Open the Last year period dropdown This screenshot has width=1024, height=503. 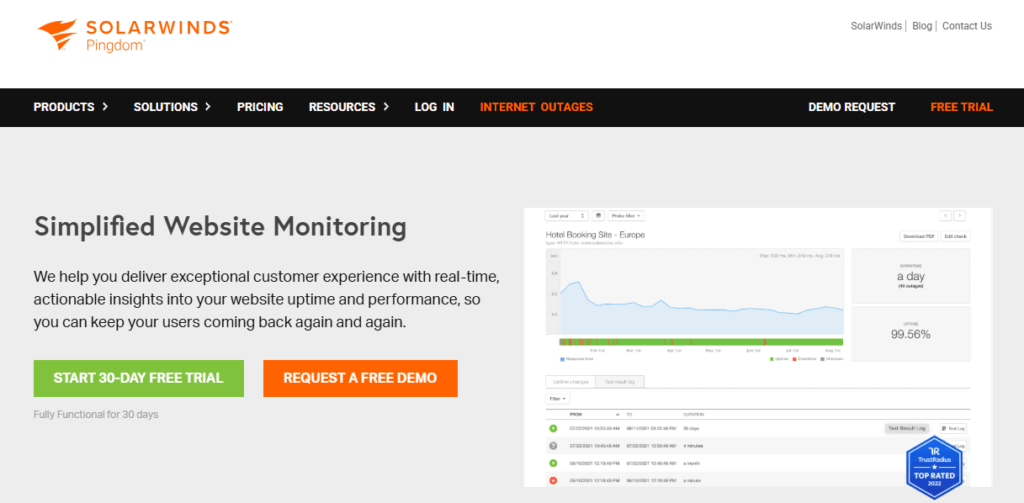point(566,216)
